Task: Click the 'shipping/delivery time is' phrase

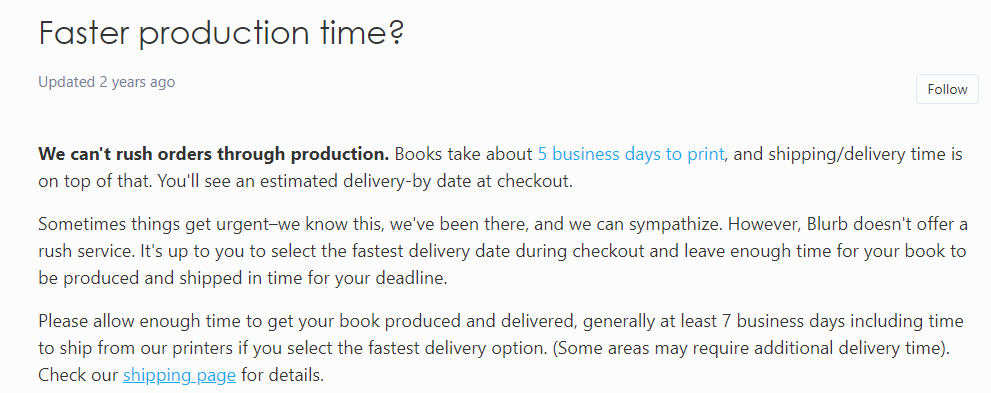Action: pos(848,154)
